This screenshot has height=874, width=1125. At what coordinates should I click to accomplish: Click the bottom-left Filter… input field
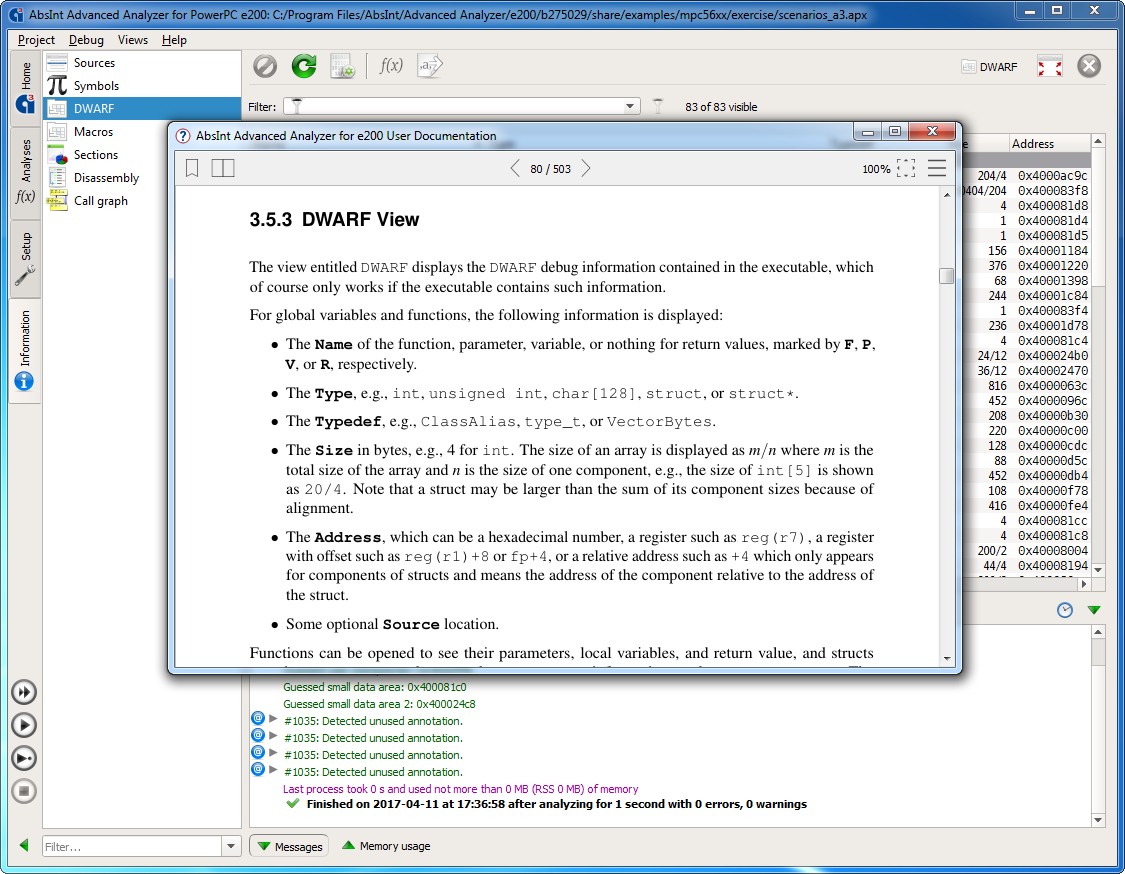[132, 846]
